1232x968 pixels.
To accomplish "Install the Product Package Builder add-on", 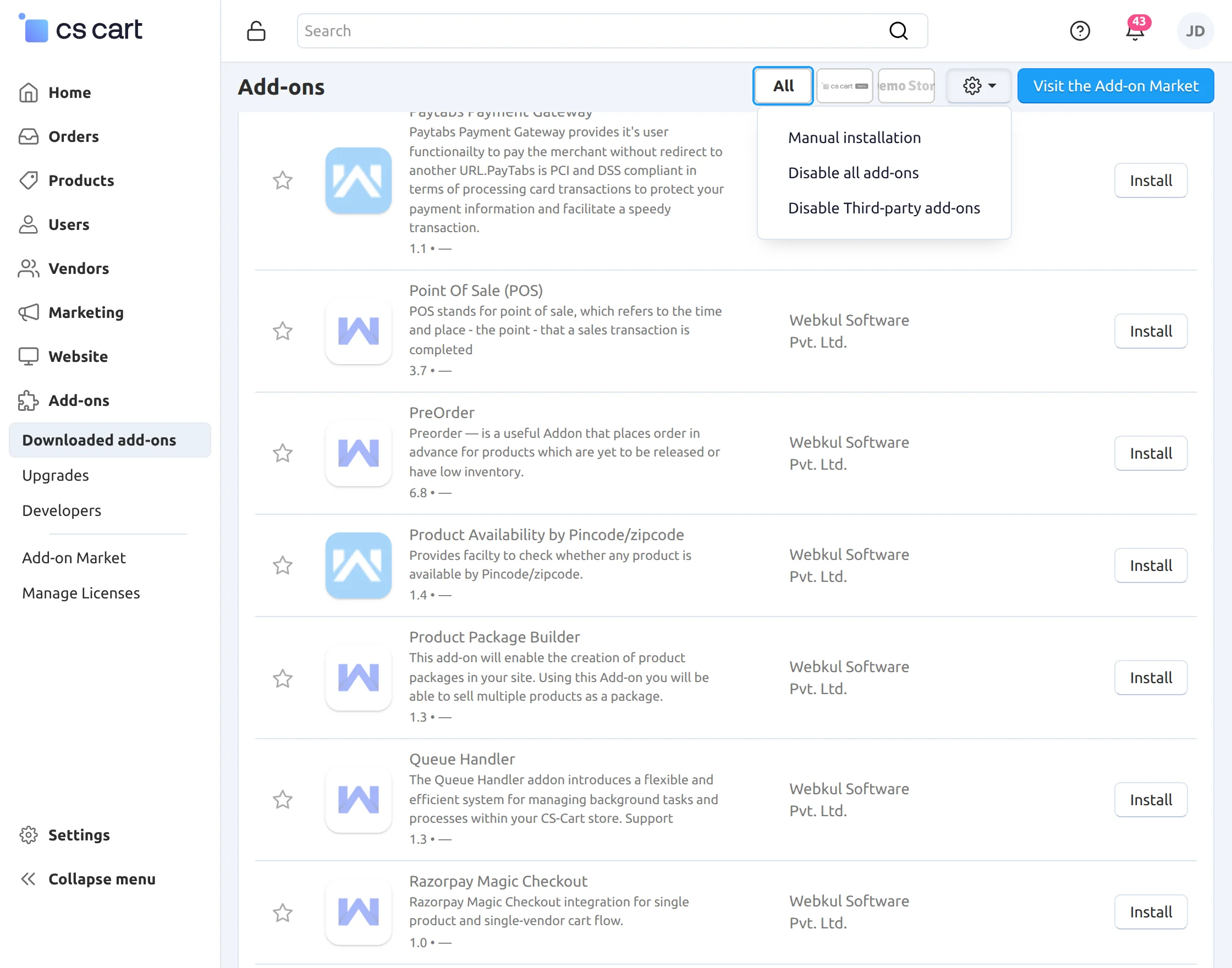I will click(1151, 678).
